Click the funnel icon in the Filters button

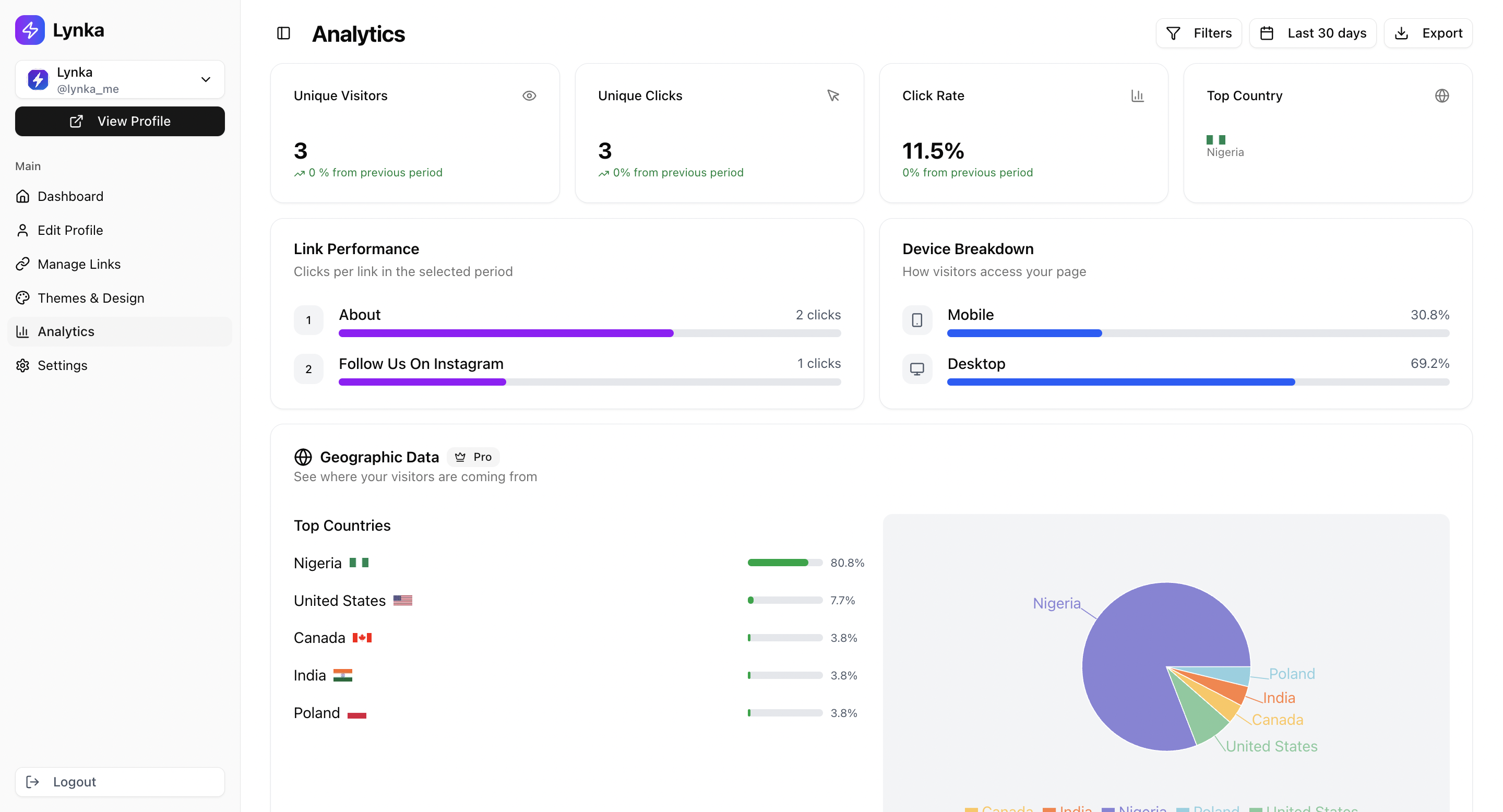coord(1173,33)
